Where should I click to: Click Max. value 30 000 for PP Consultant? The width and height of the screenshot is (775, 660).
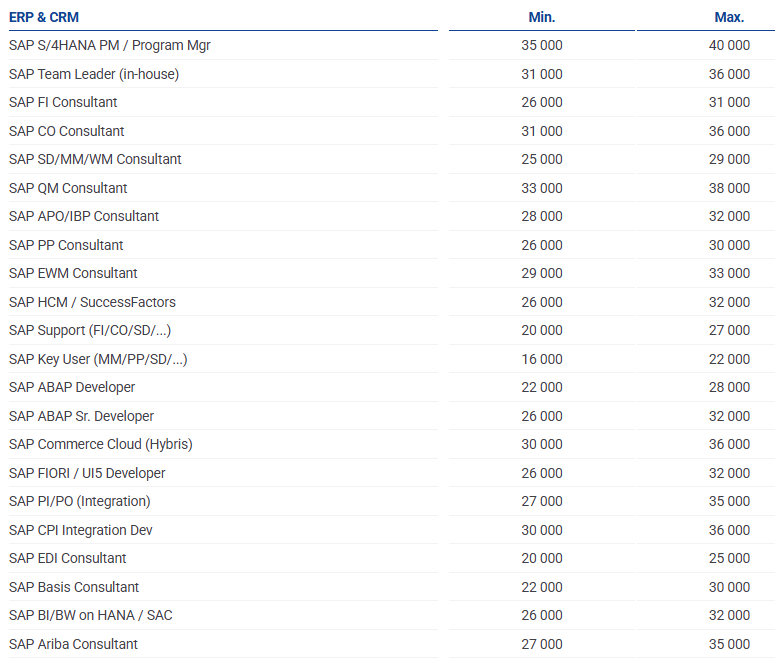click(729, 245)
